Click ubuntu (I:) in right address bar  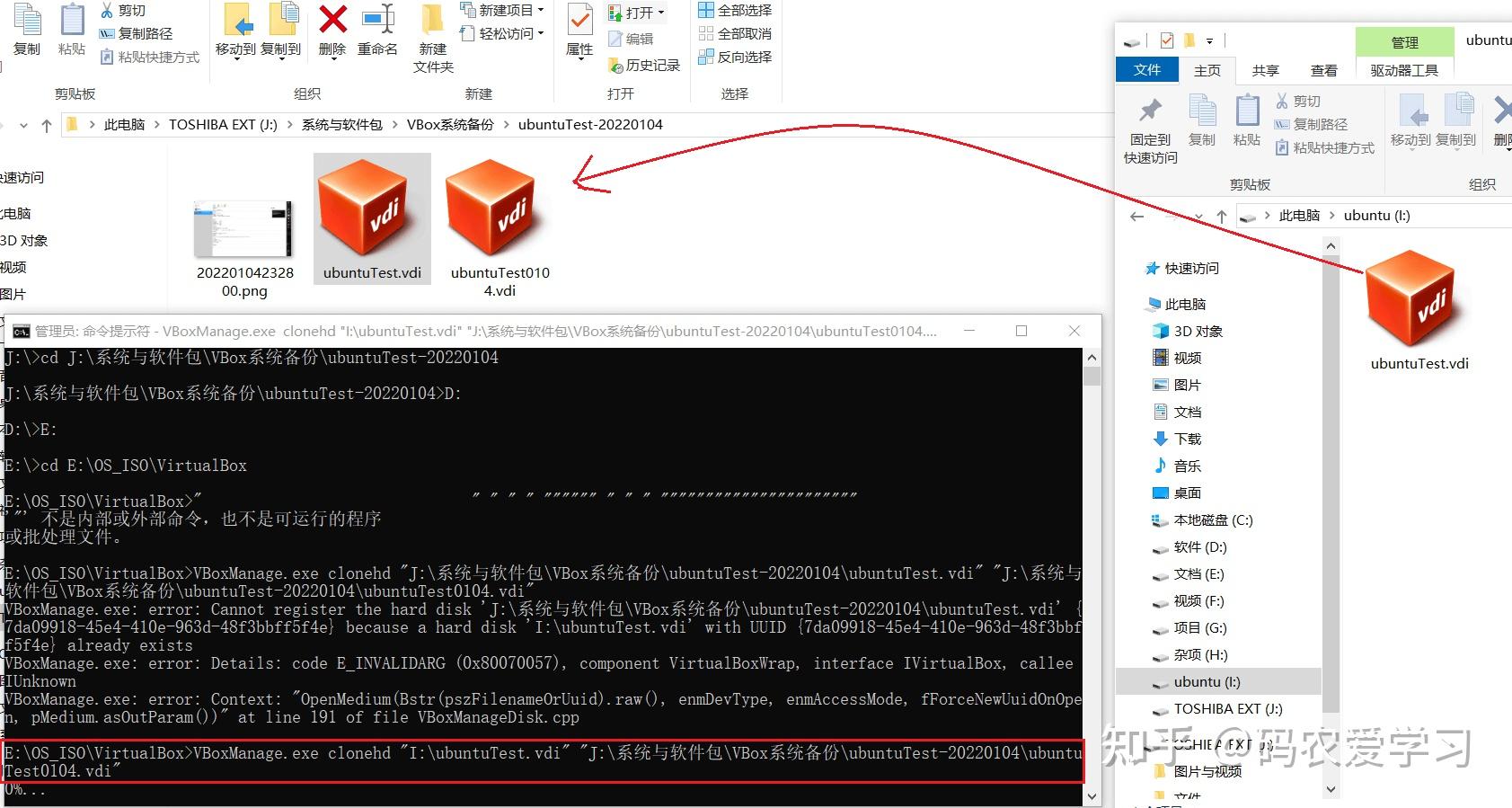[1376, 216]
